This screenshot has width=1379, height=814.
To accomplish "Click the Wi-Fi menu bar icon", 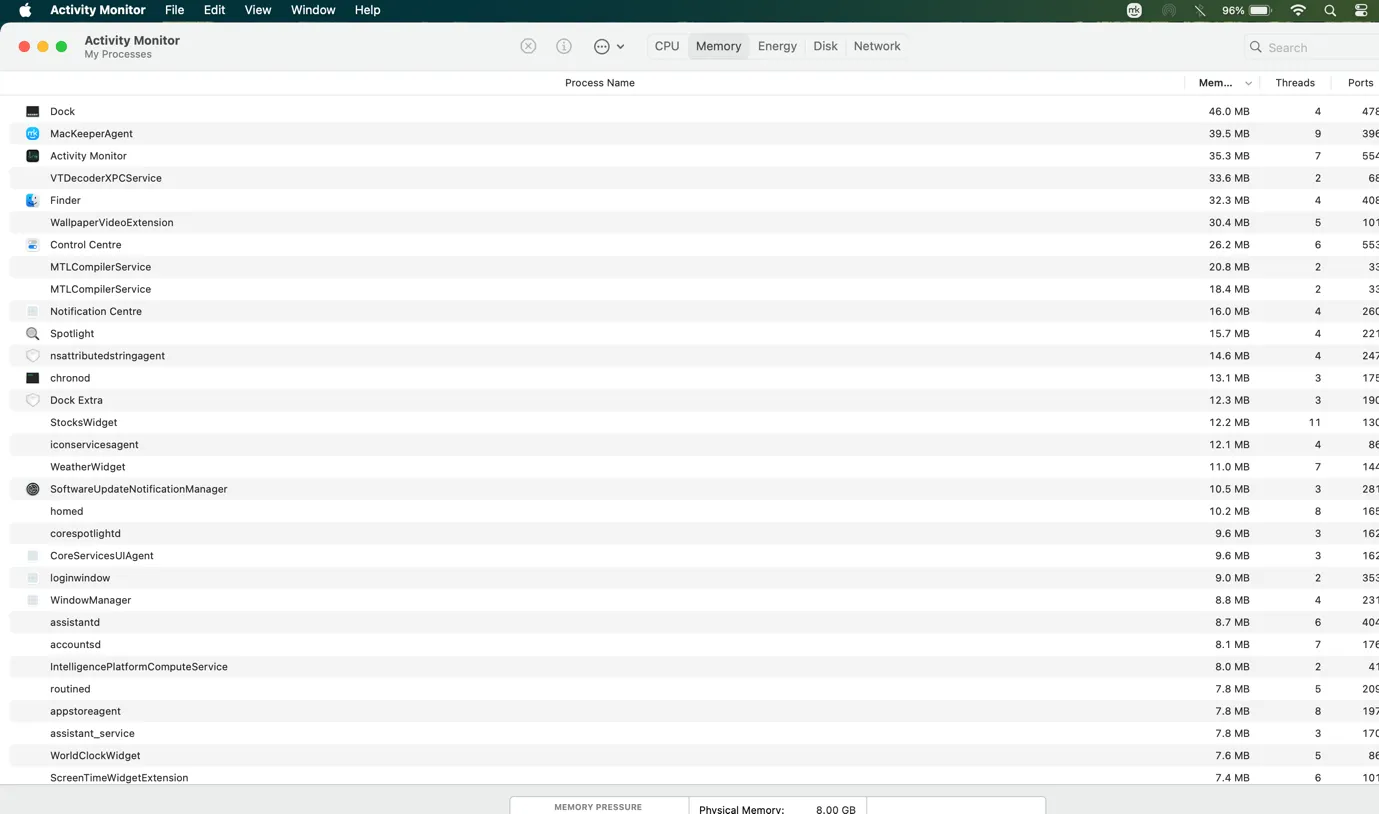I will pos(1298,10).
